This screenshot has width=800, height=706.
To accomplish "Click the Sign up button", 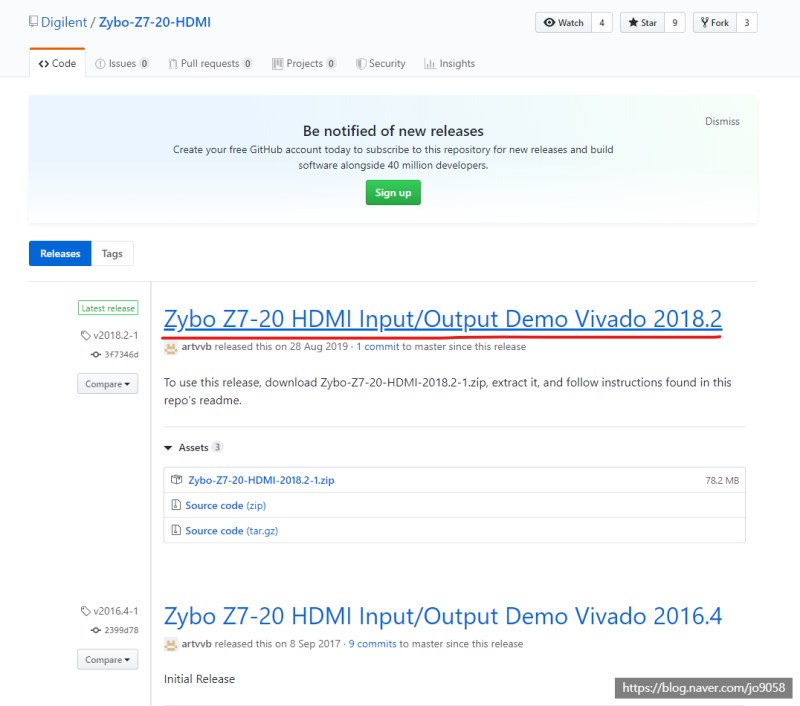I will 392,192.
